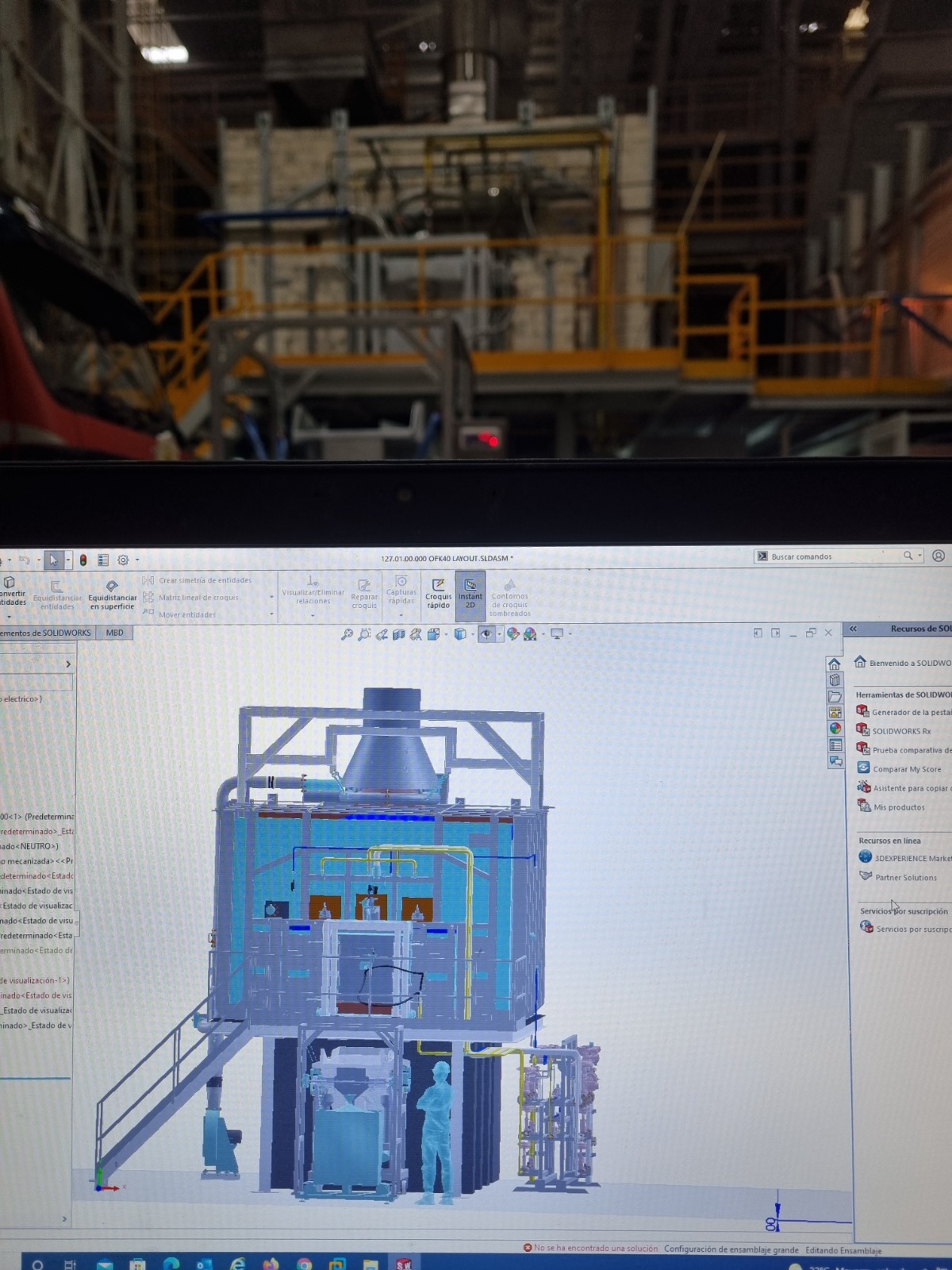
Task: Open the Appearances color-wheel task pane tab
Action: click(x=835, y=729)
